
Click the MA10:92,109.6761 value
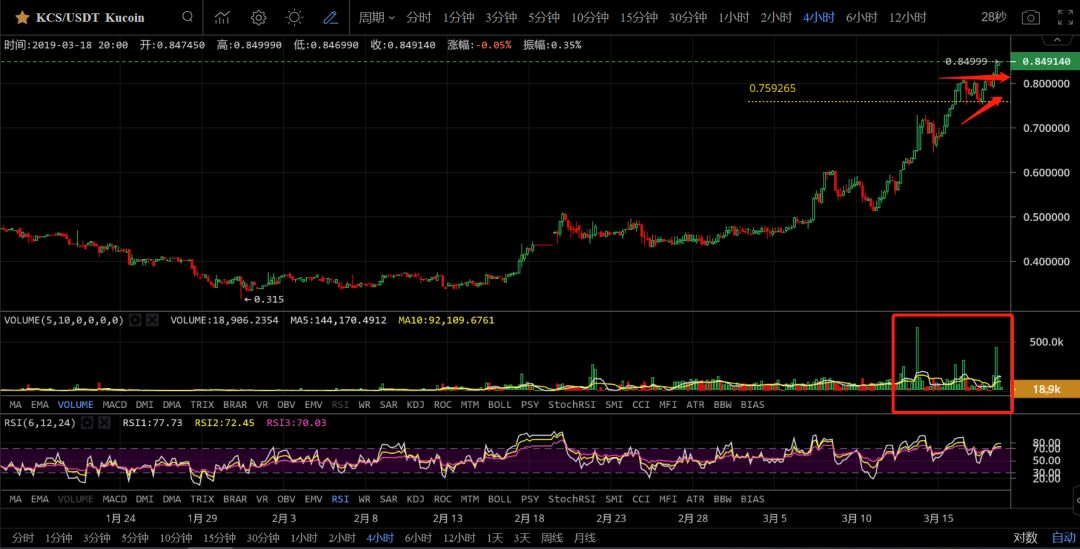(446, 320)
